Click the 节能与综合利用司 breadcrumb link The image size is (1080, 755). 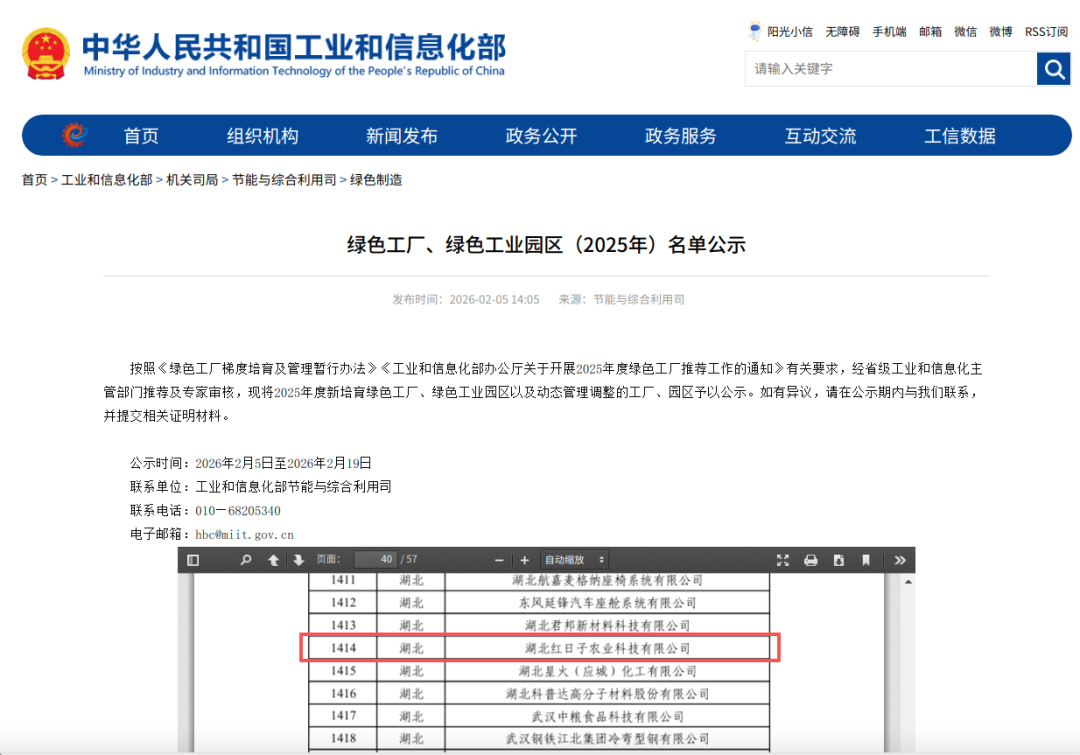tap(284, 180)
